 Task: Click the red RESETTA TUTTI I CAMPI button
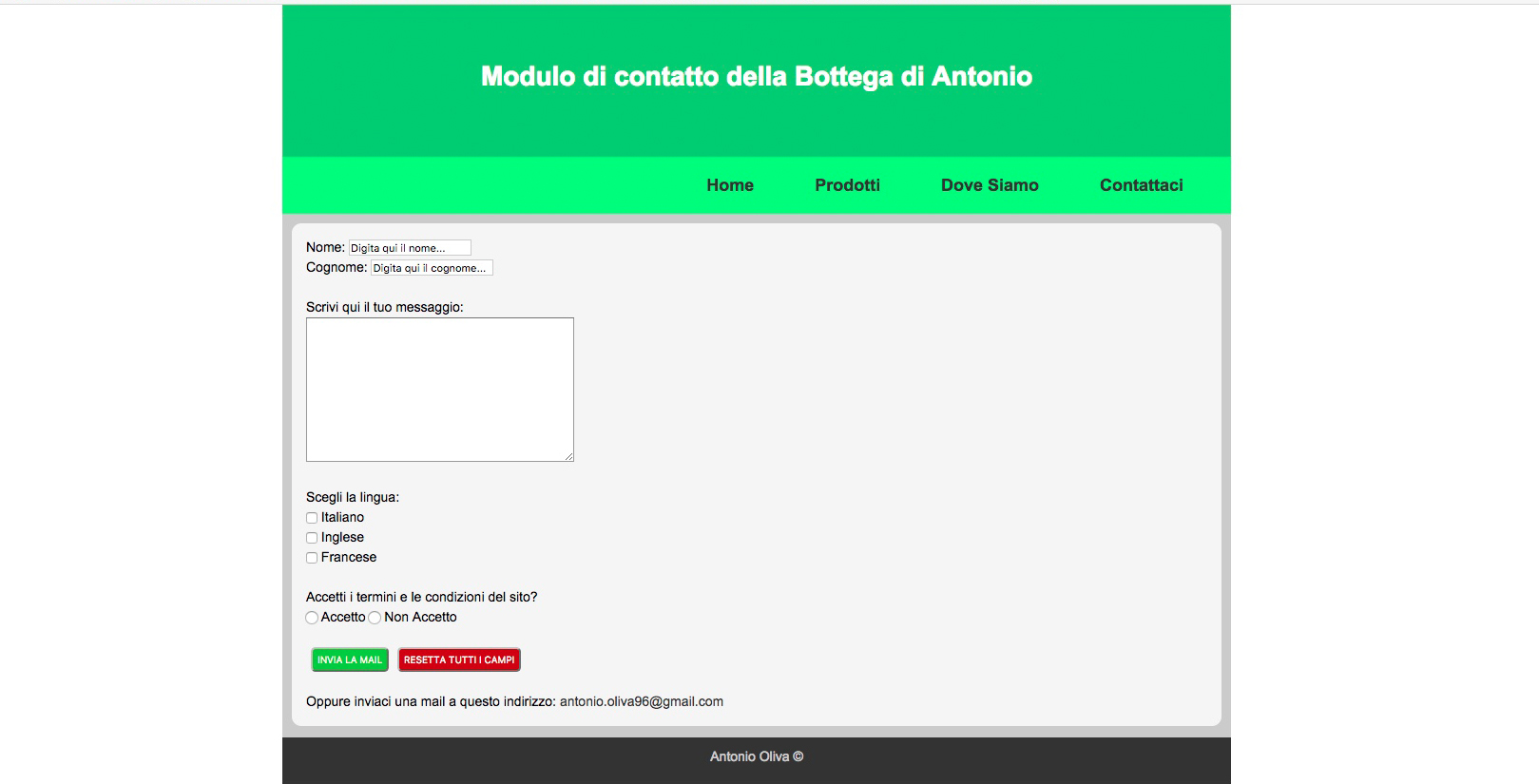459,660
